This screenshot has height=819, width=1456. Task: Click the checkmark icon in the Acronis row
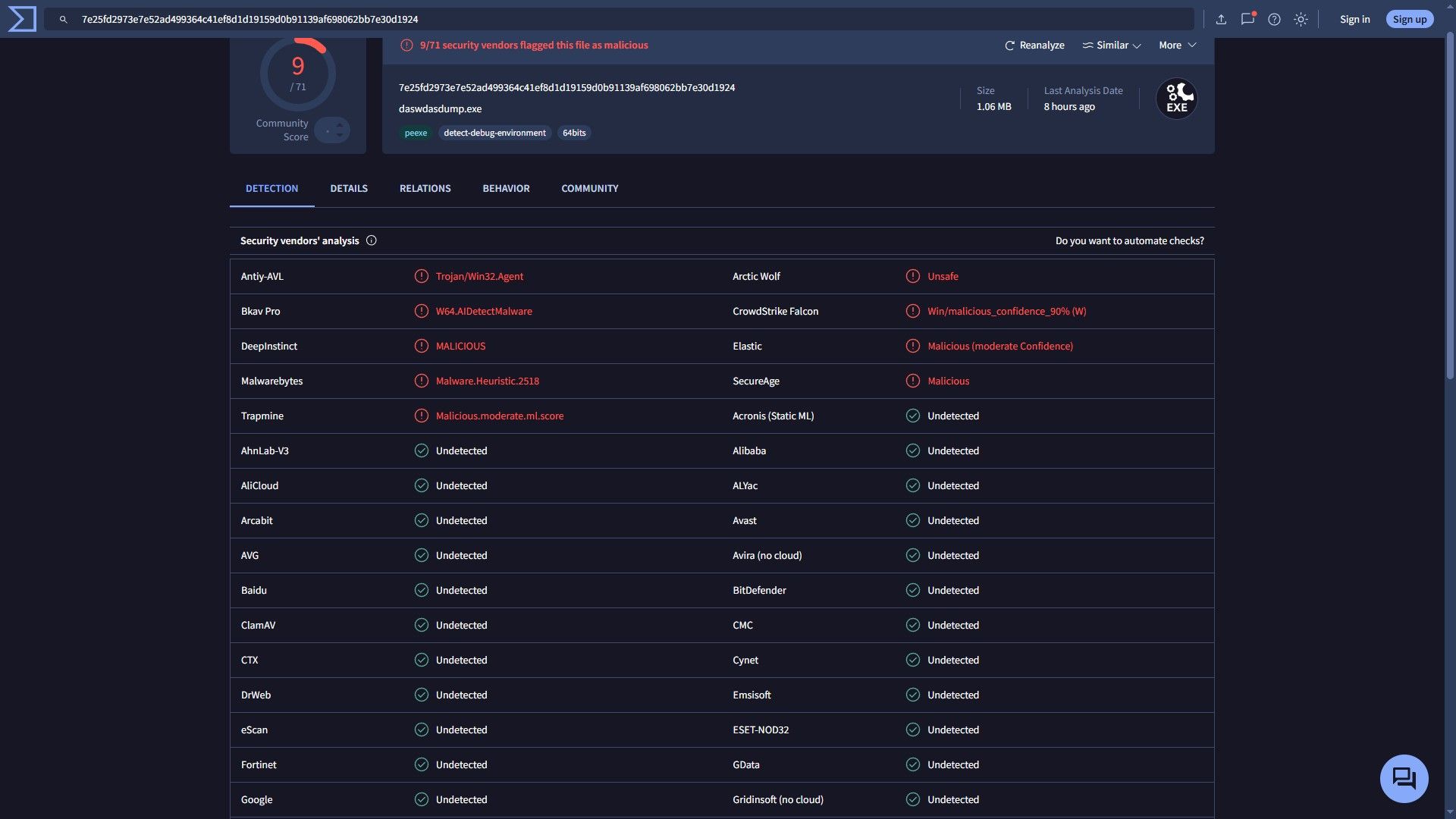913,416
